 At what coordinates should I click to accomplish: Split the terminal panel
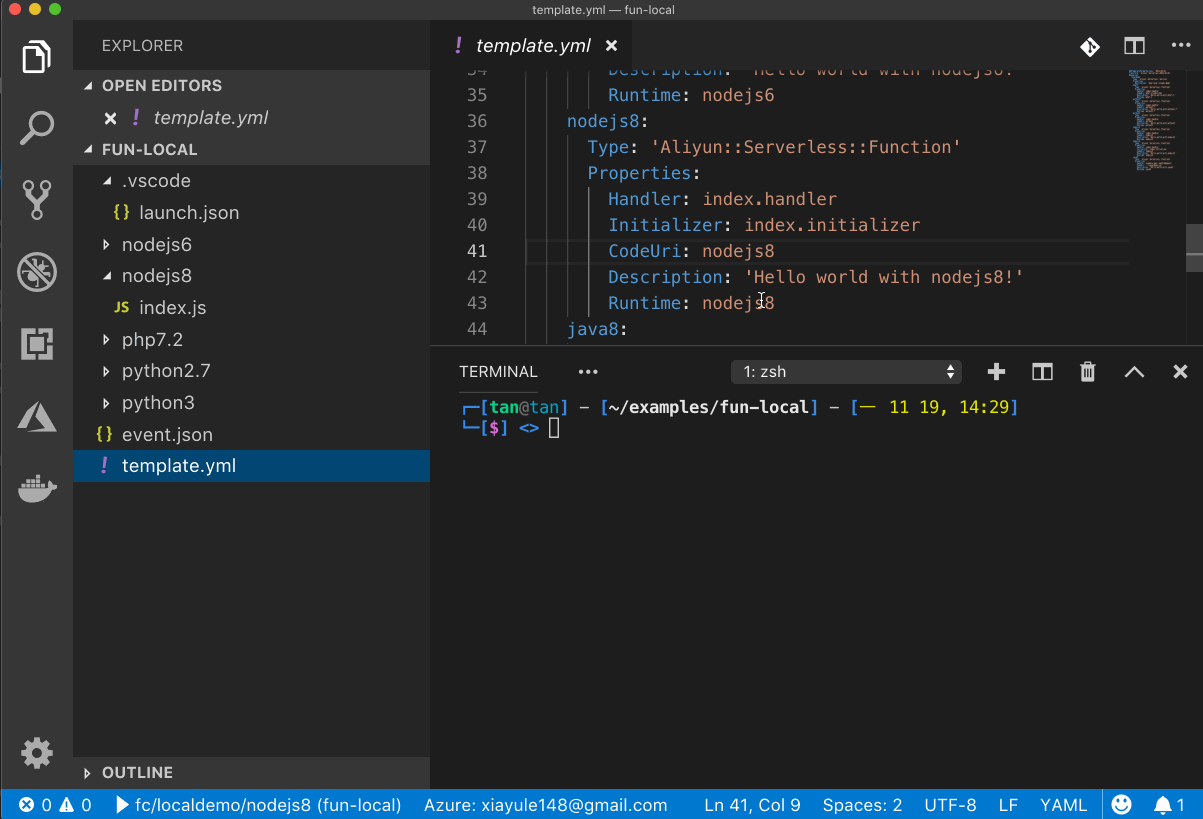pos(1042,372)
